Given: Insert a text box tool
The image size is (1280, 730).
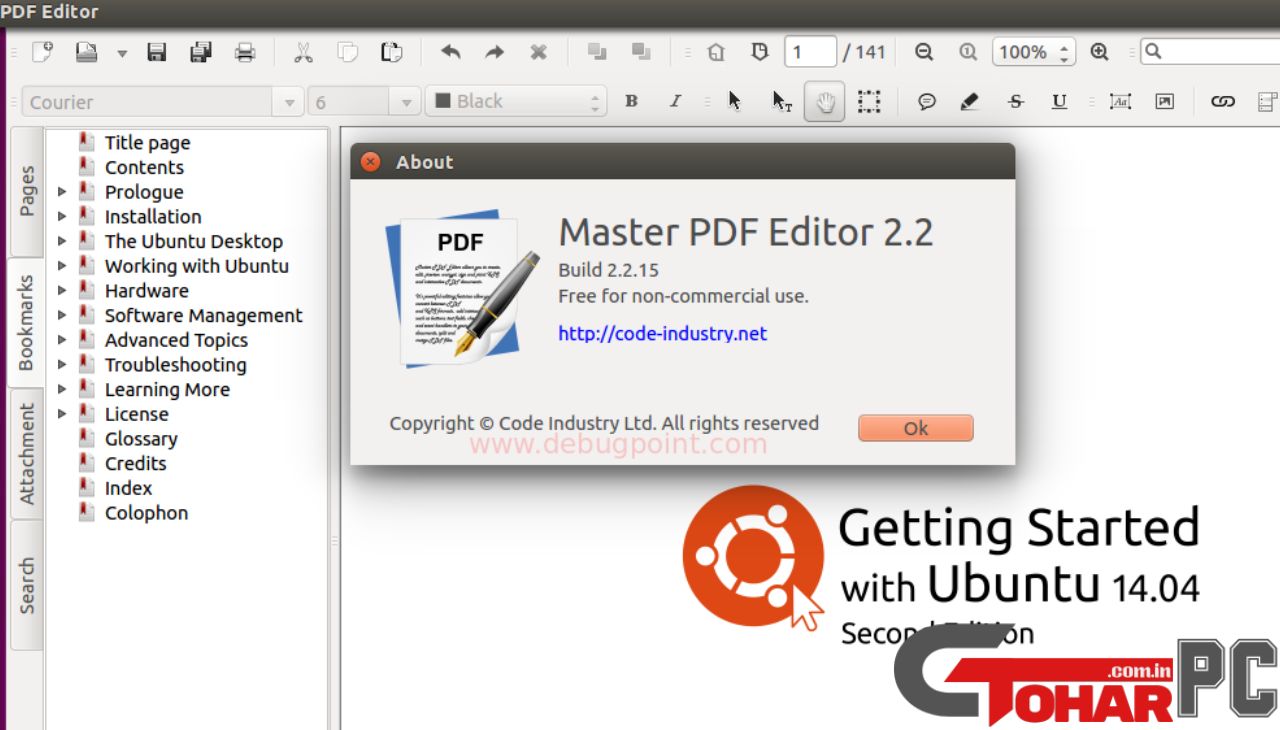Looking at the screenshot, I should tap(1120, 101).
